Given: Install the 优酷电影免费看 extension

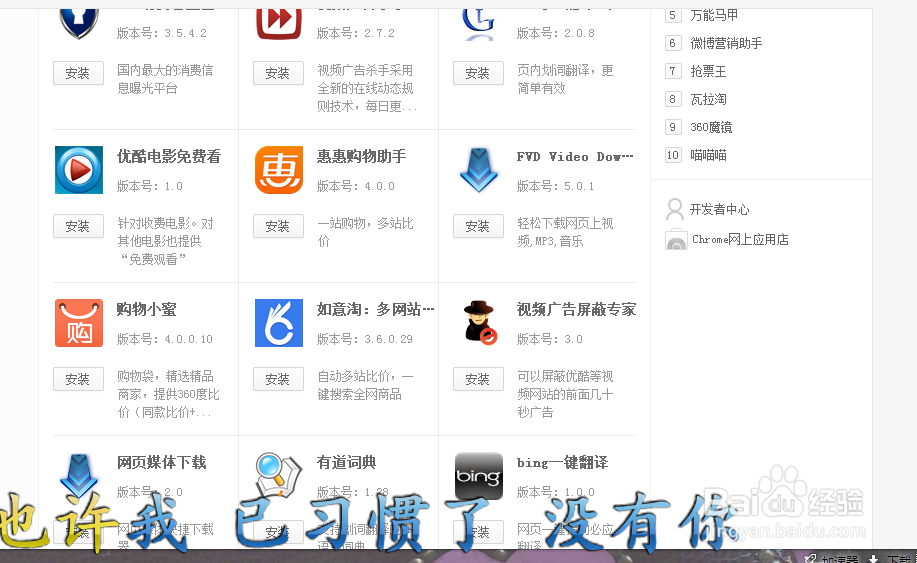Looking at the screenshot, I should click(x=78, y=226).
